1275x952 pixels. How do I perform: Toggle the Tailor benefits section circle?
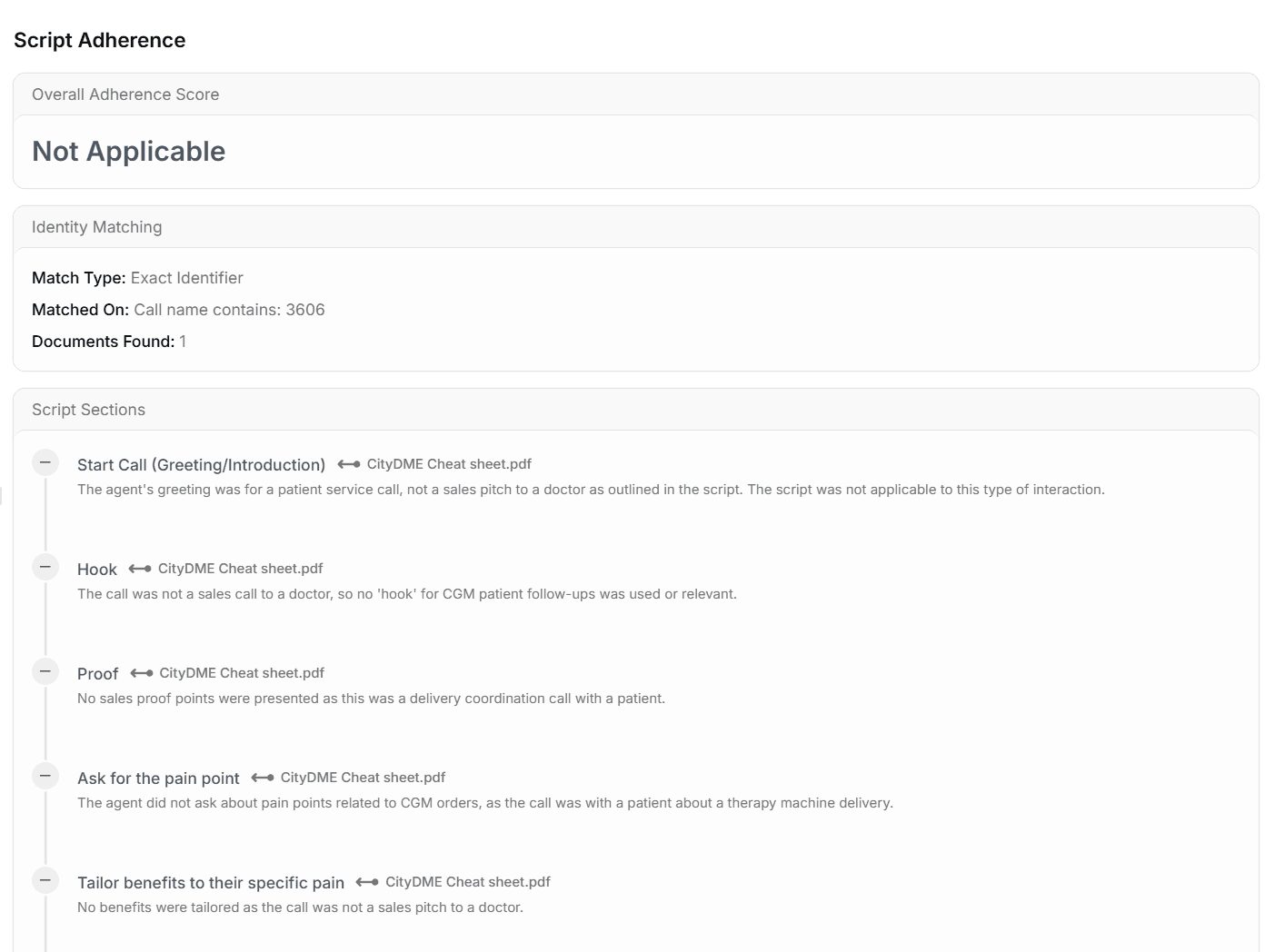(45, 880)
